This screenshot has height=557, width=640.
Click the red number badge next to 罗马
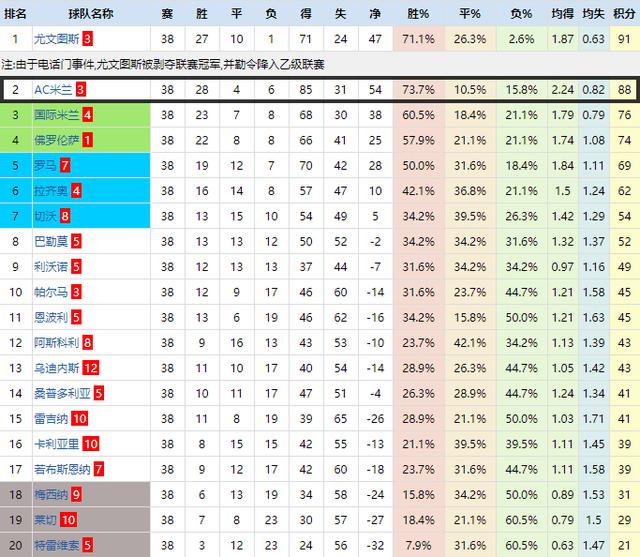coord(65,165)
